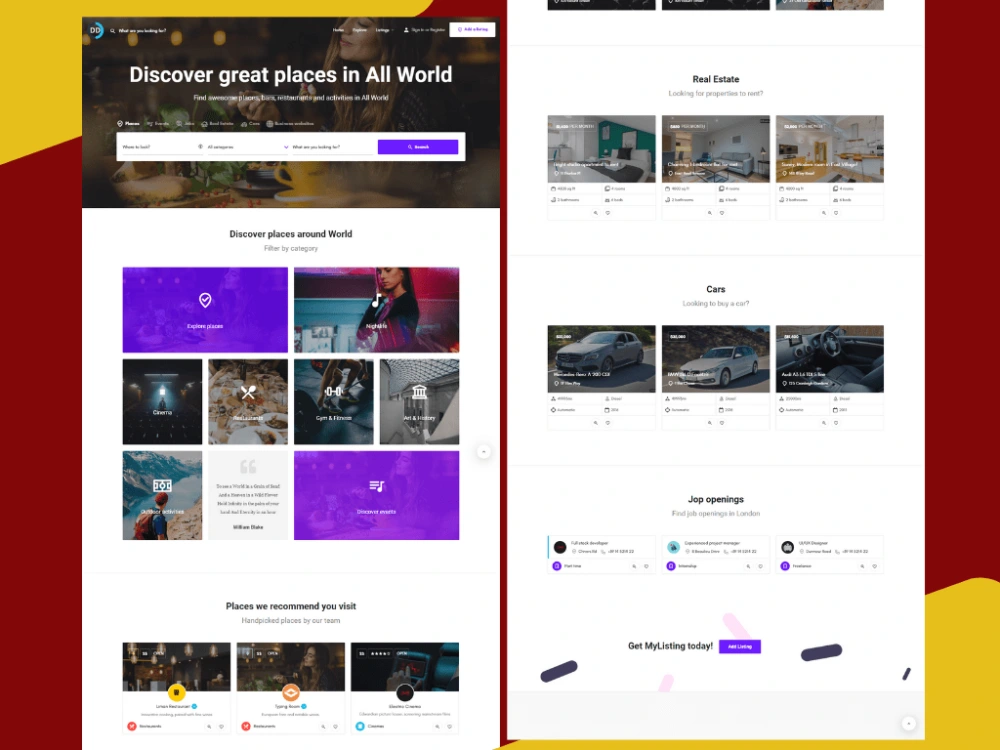The image size is (1000, 750).
Task: Select the Jobs search tab
Action: [185, 124]
